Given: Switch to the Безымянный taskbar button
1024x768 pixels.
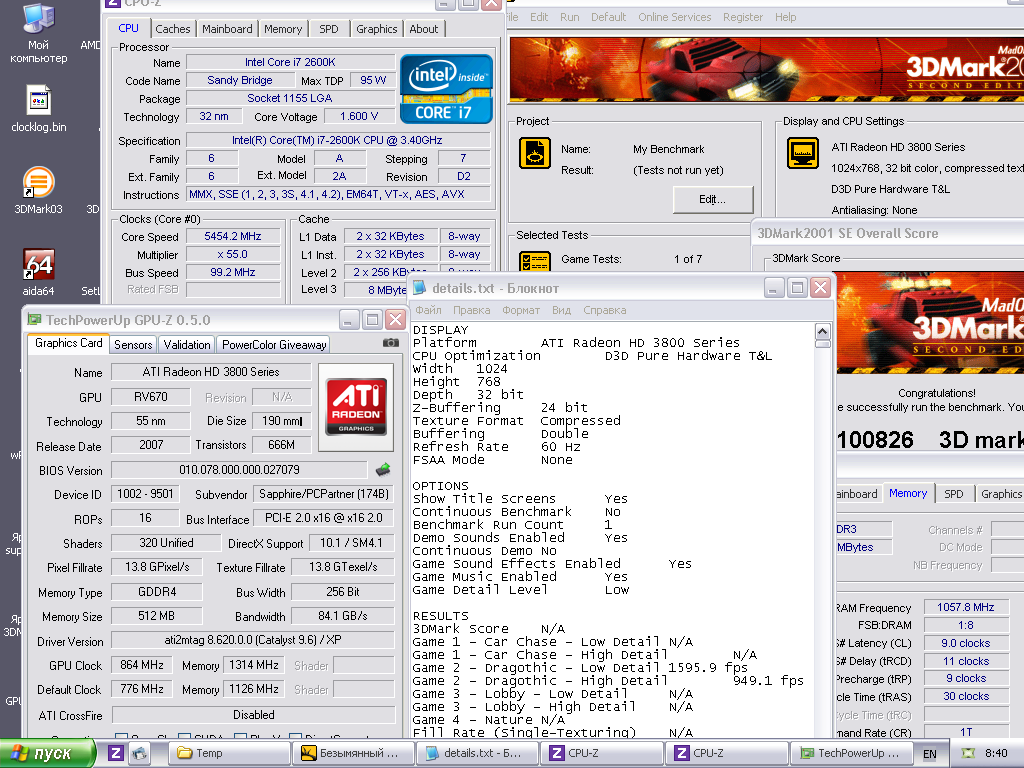Looking at the screenshot, I should click(352, 753).
